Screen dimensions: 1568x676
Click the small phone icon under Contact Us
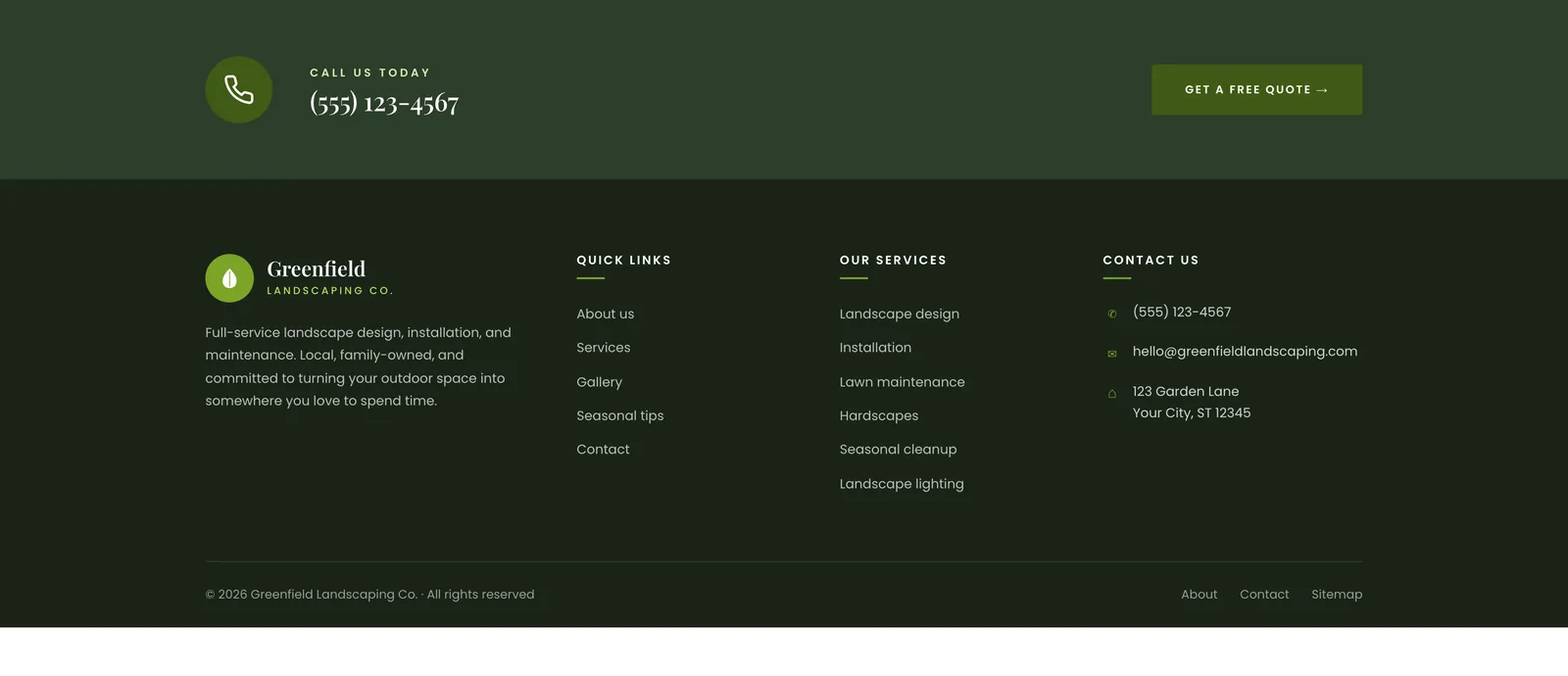[x=1112, y=314]
